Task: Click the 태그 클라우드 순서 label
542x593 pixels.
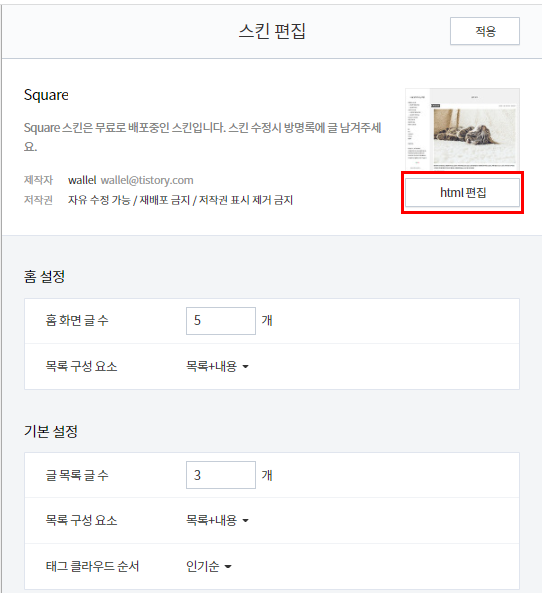Action: click(92, 566)
